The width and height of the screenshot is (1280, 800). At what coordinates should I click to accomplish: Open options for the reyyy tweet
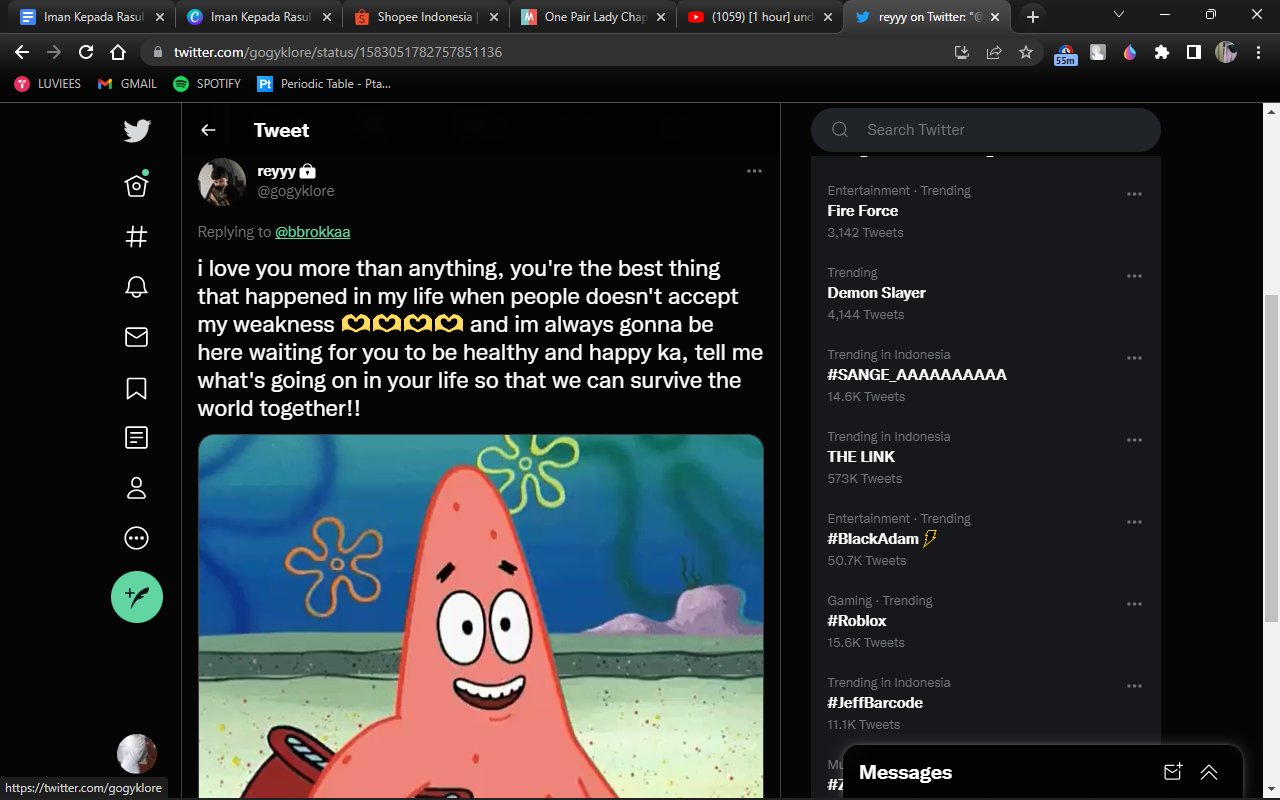[754, 170]
